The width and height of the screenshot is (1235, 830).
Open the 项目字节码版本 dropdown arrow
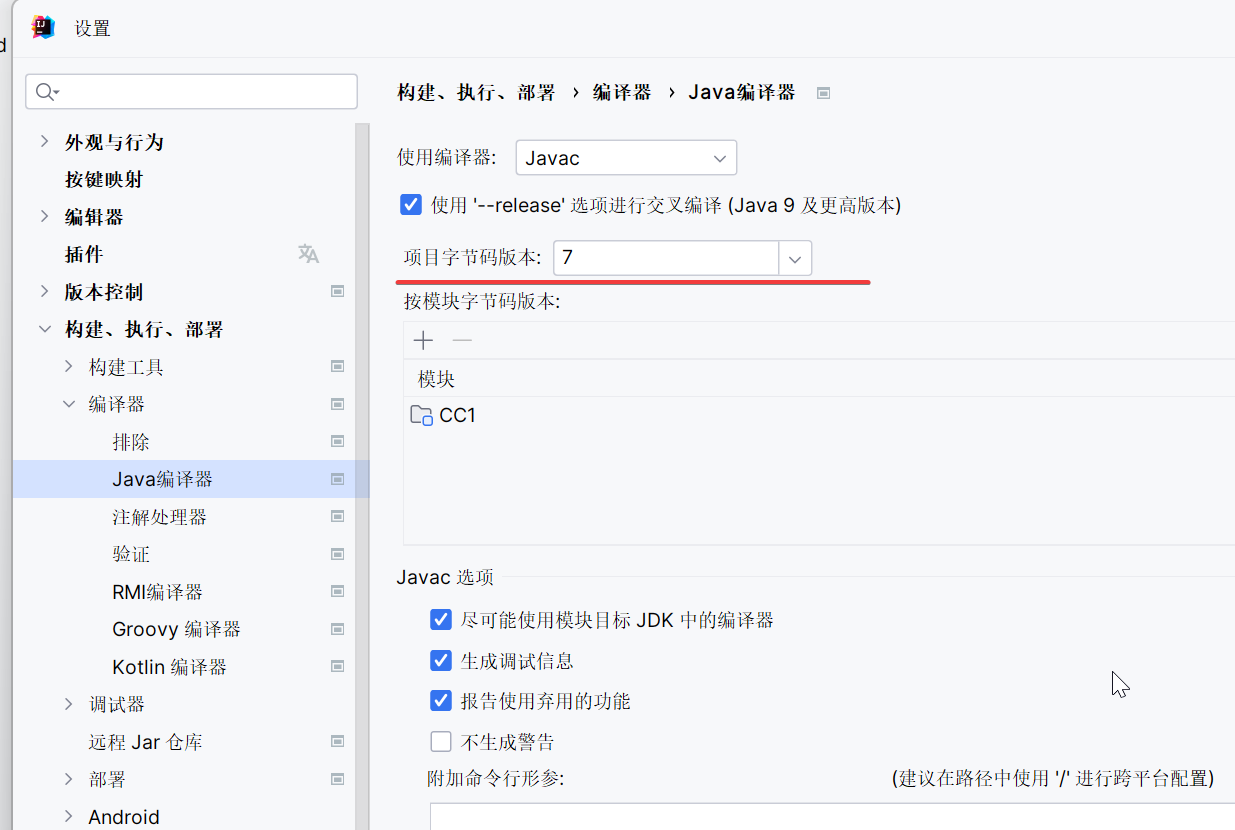[795, 258]
